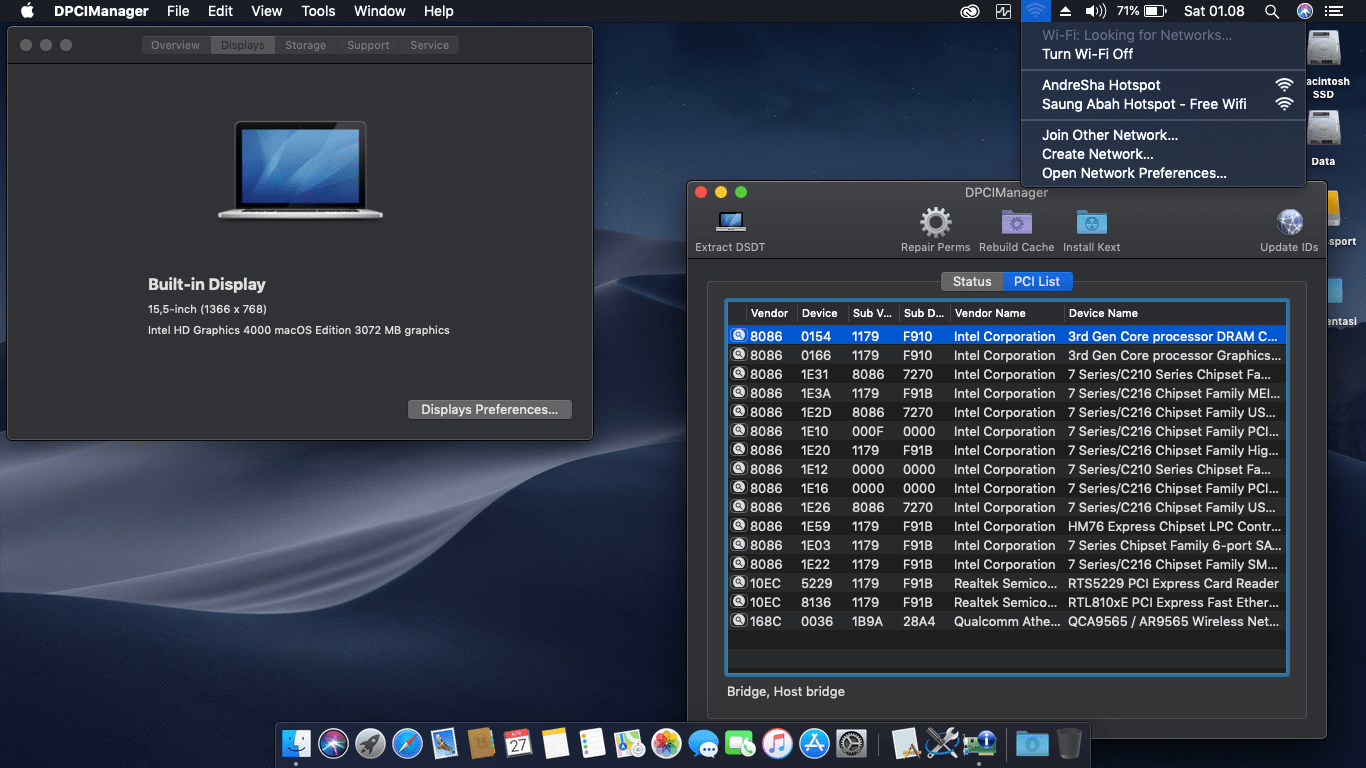1366x768 pixels.
Task: Select the PCI List tab
Action: pos(1036,281)
